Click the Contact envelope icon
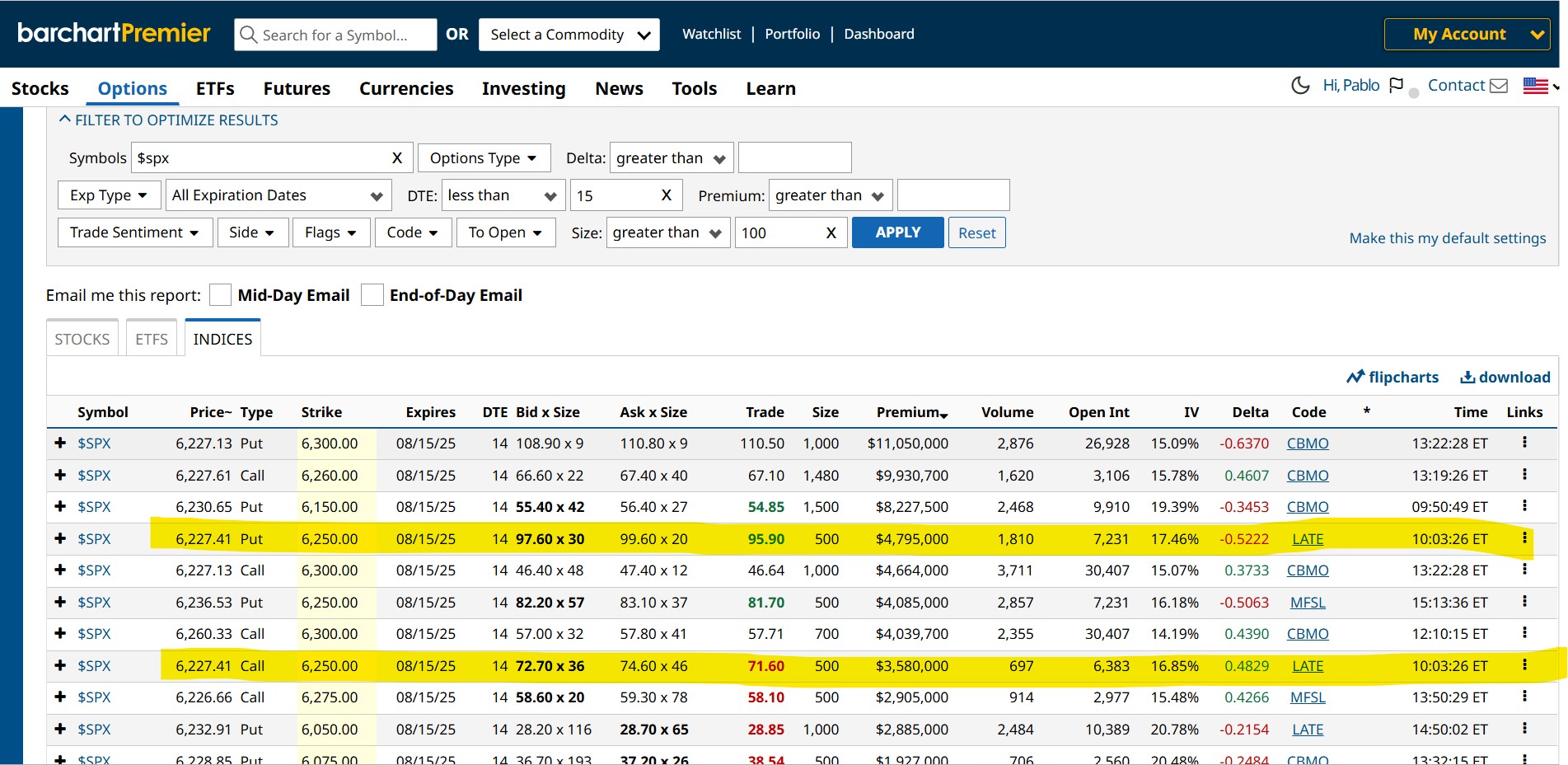Viewport: 1568px width, 765px height. pos(1499,86)
